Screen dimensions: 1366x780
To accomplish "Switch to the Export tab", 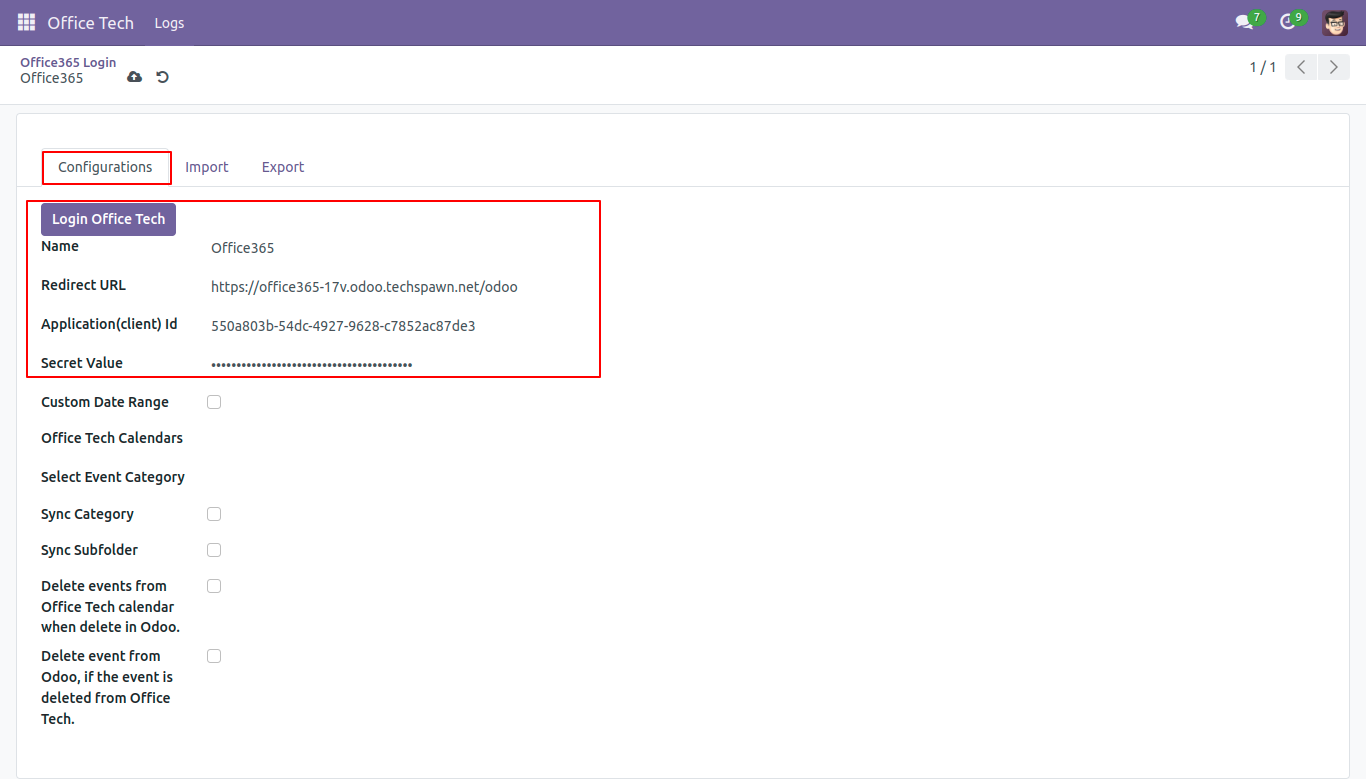I will (283, 167).
